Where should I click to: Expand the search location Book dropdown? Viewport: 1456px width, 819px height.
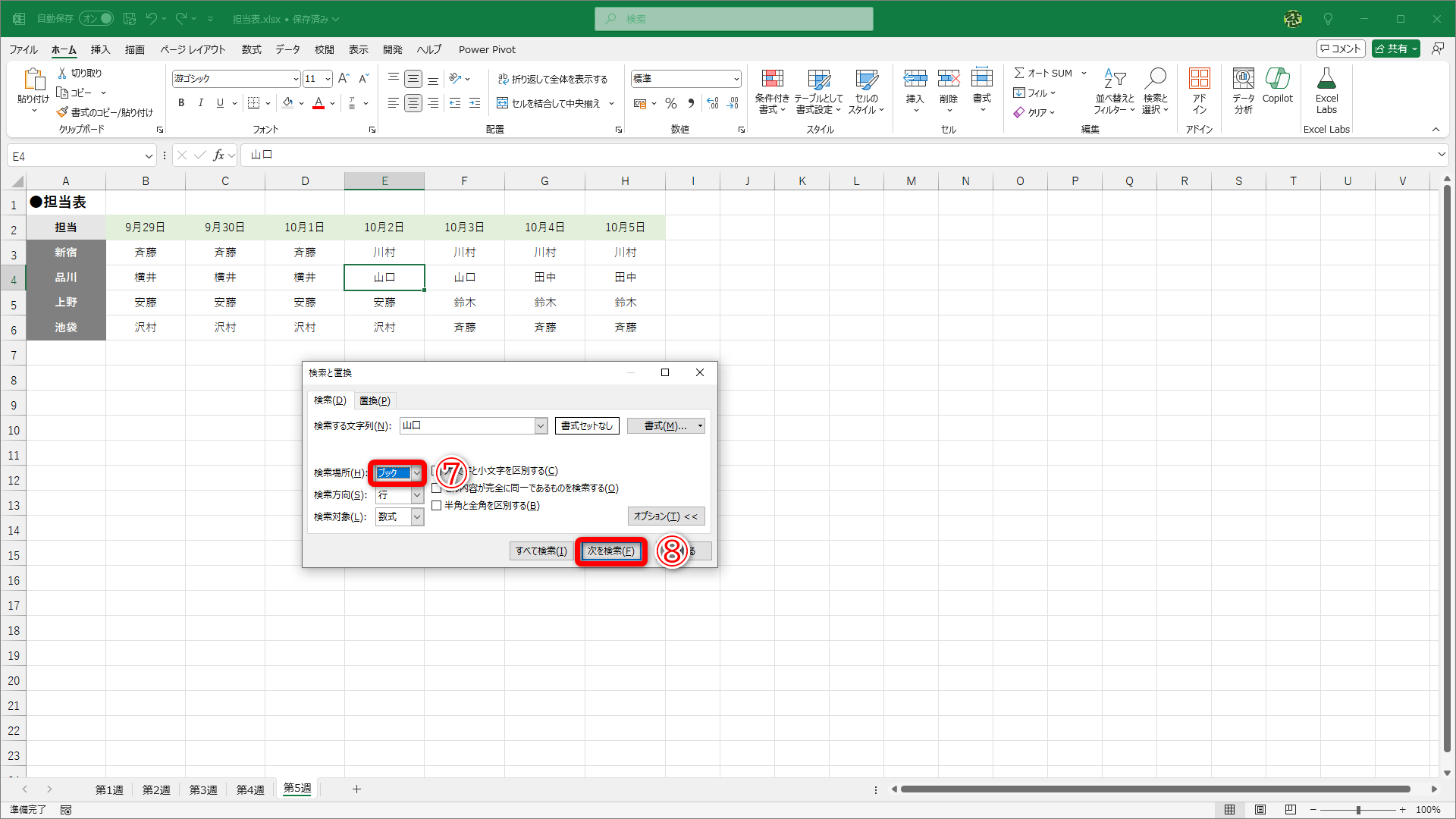tap(416, 472)
